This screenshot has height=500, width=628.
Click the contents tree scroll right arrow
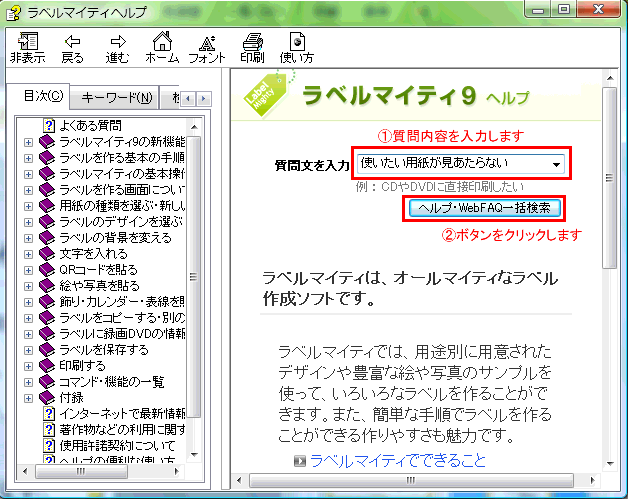click(x=177, y=472)
